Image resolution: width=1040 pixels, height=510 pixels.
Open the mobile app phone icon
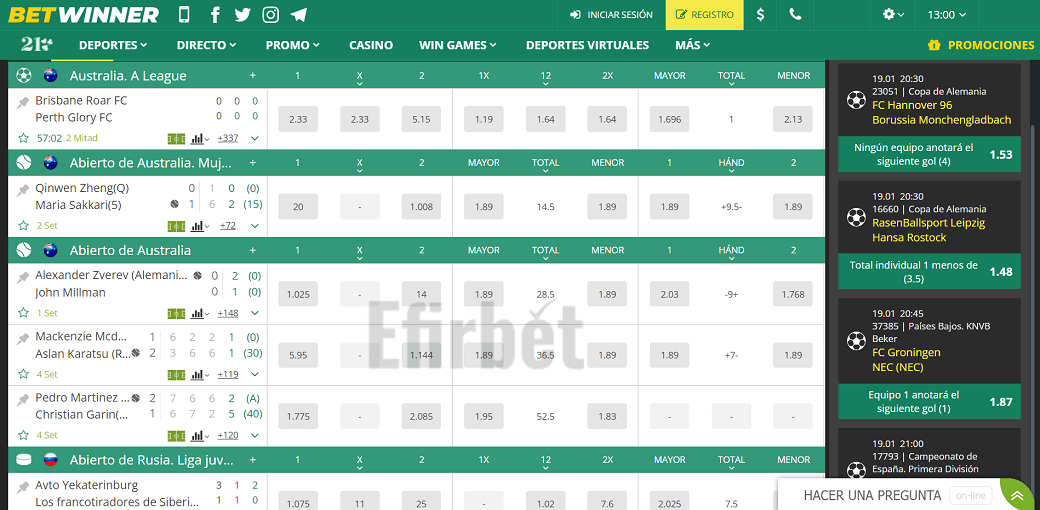(184, 15)
